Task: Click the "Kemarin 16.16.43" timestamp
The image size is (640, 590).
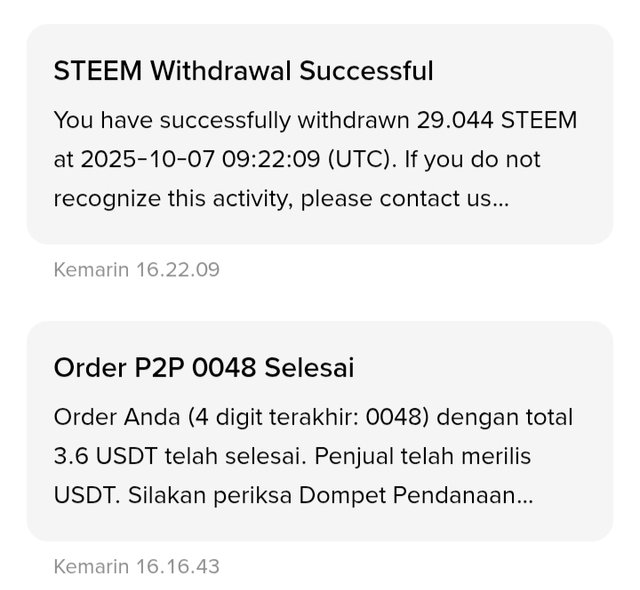Action: pyautogui.click(x=136, y=566)
